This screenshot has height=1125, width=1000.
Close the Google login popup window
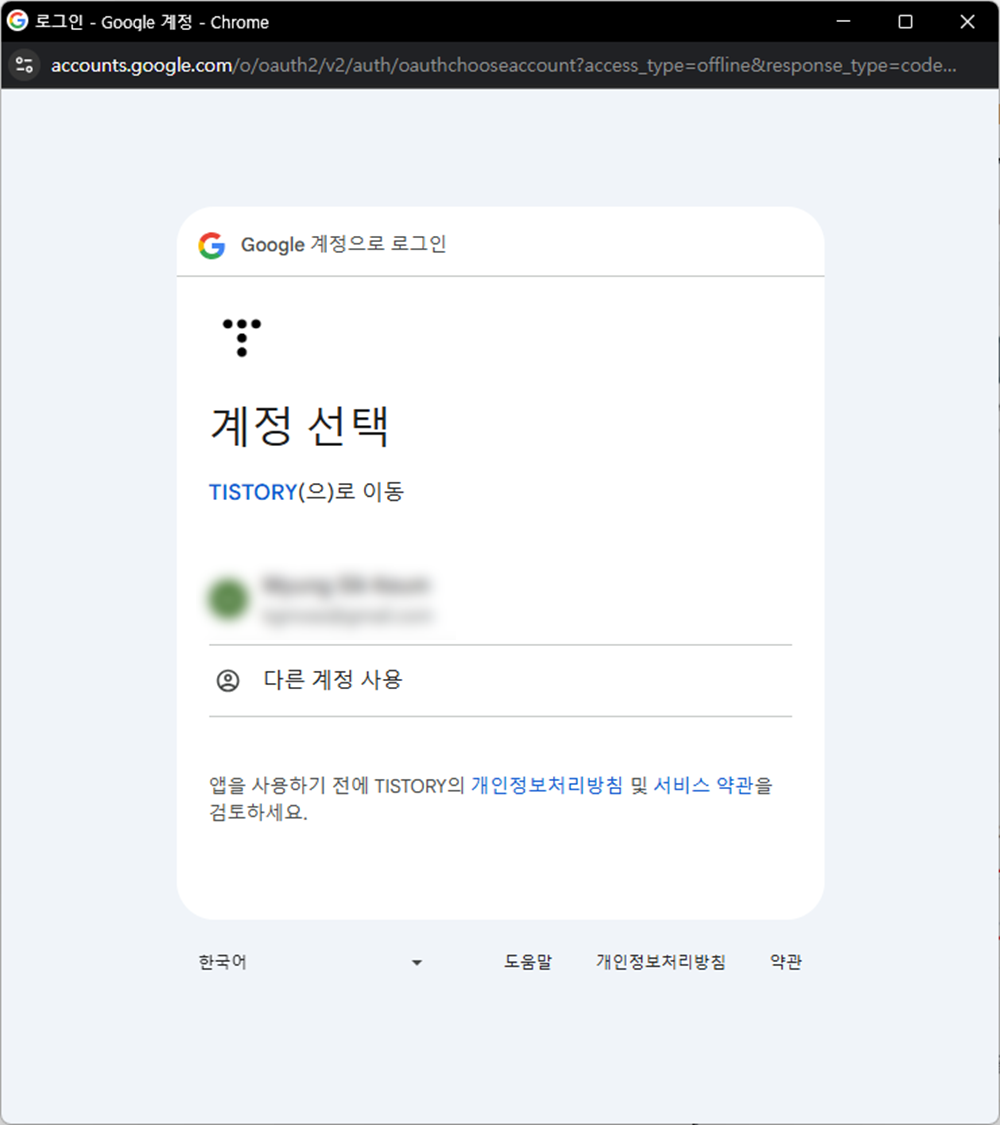click(967, 22)
